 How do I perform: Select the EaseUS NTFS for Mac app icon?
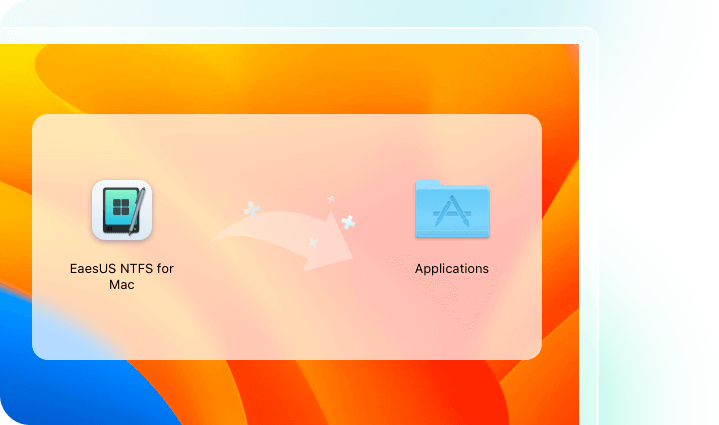coord(121,210)
